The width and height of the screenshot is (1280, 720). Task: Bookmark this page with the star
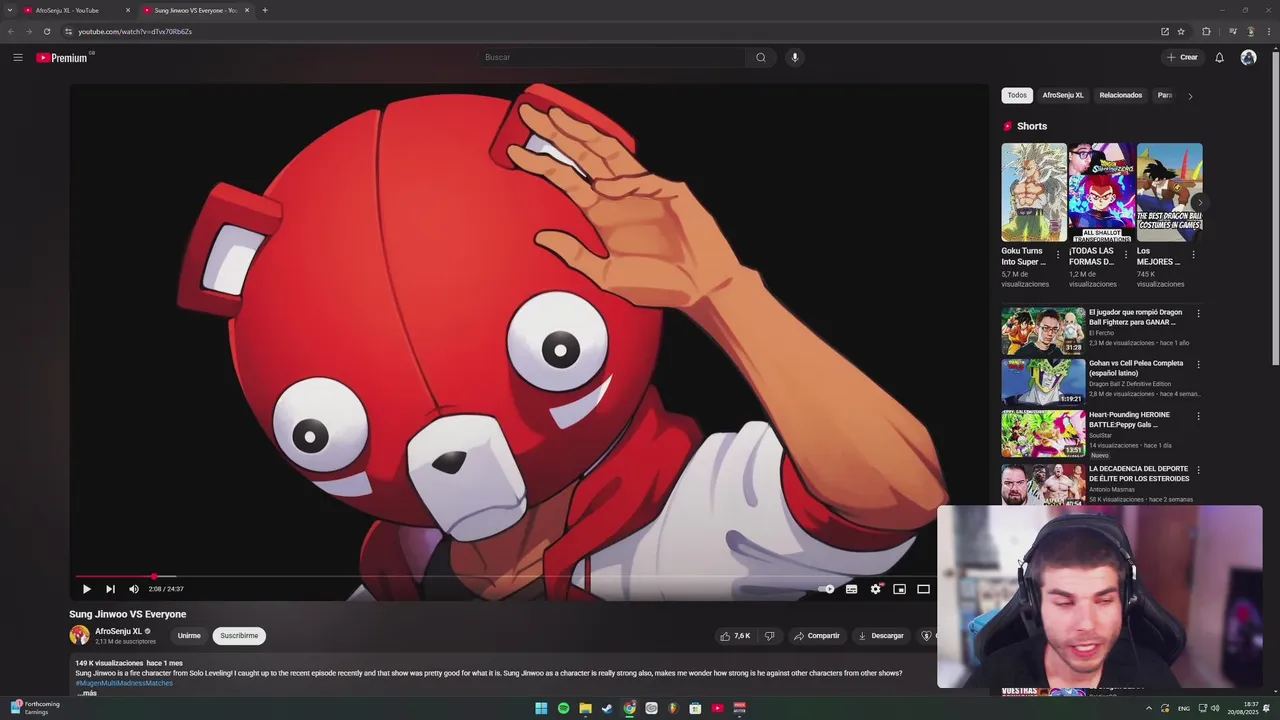tap(1181, 31)
